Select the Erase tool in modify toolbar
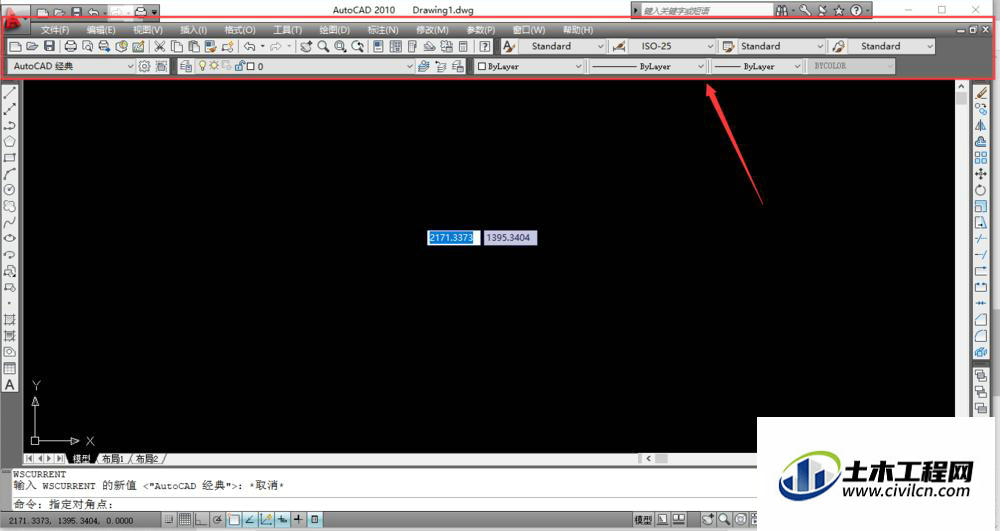Image resolution: width=1000 pixels, height=531 pixels. (981, 93)
